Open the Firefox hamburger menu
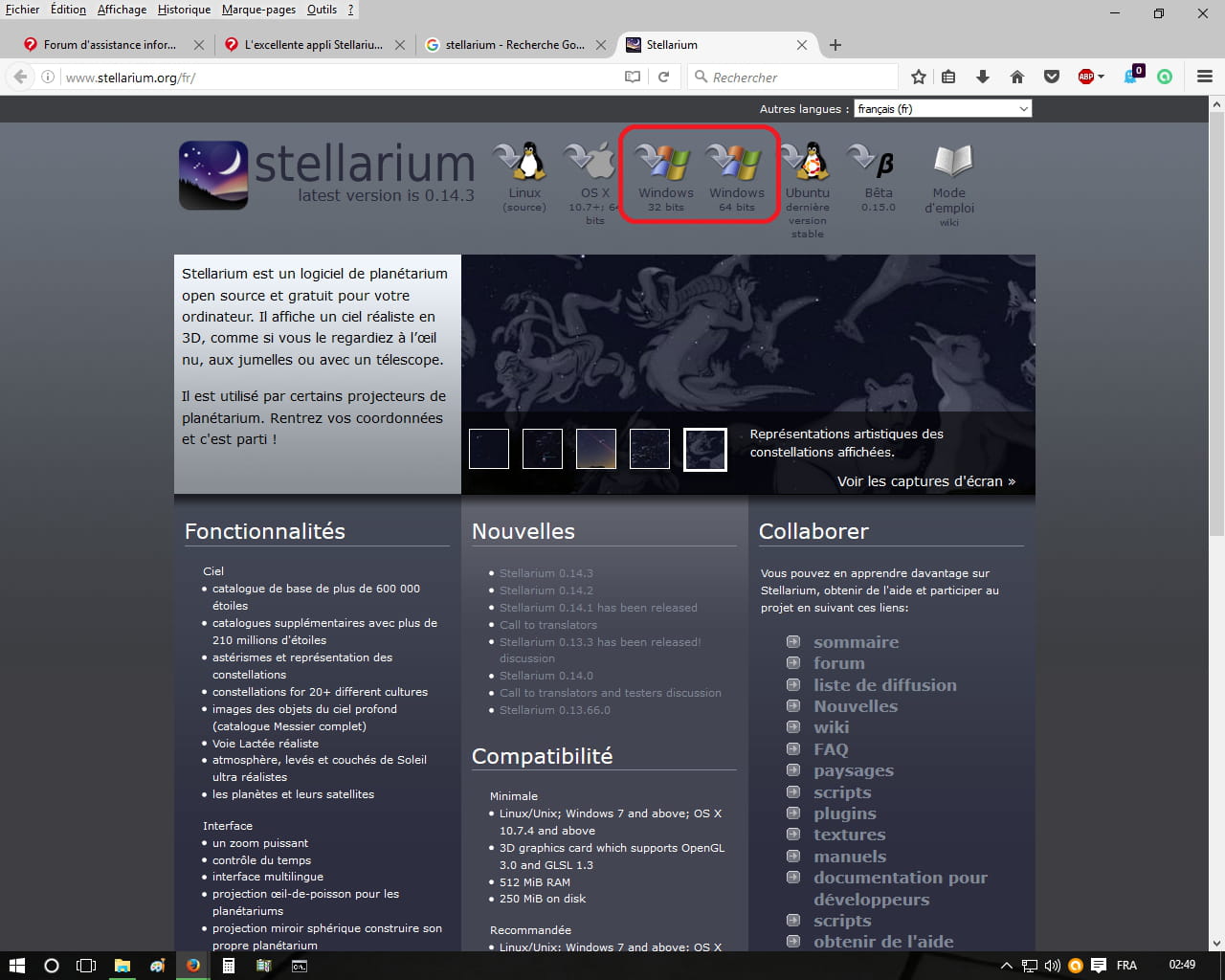1225x980 pixels. [x=1205, y=77]
